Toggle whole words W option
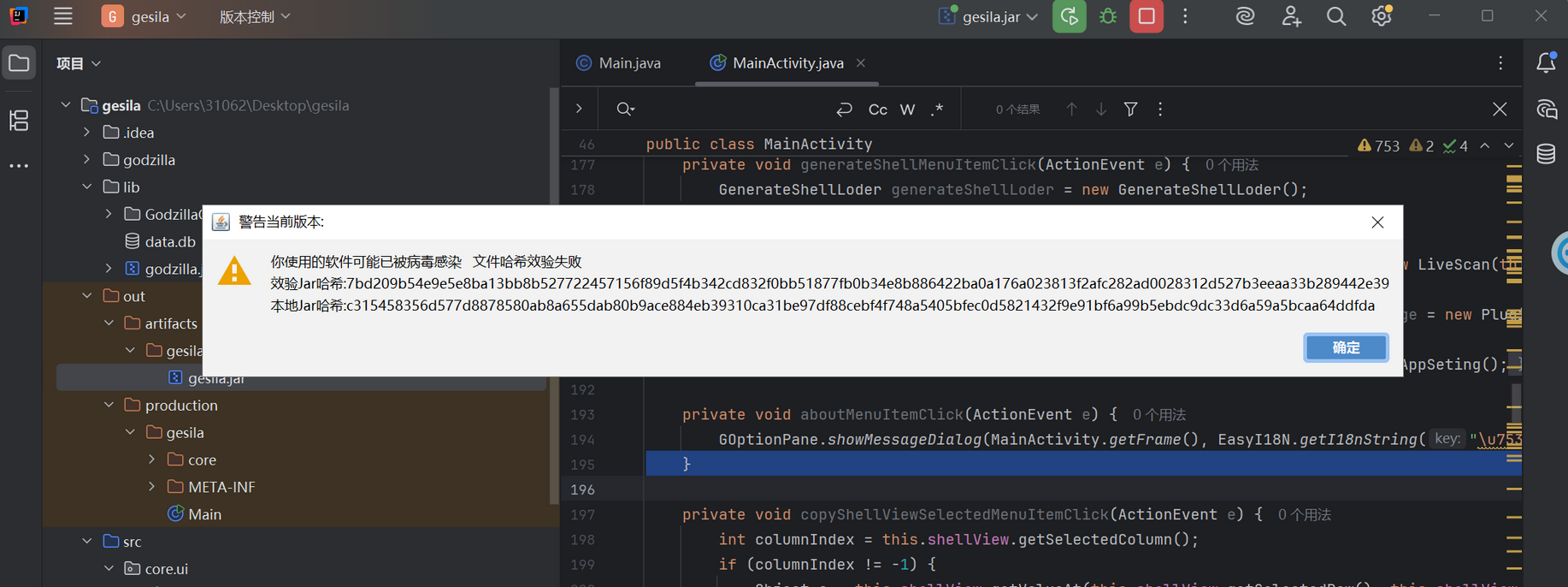The width and height of the screenshot is (1568, 587). [x=908, y=110]
